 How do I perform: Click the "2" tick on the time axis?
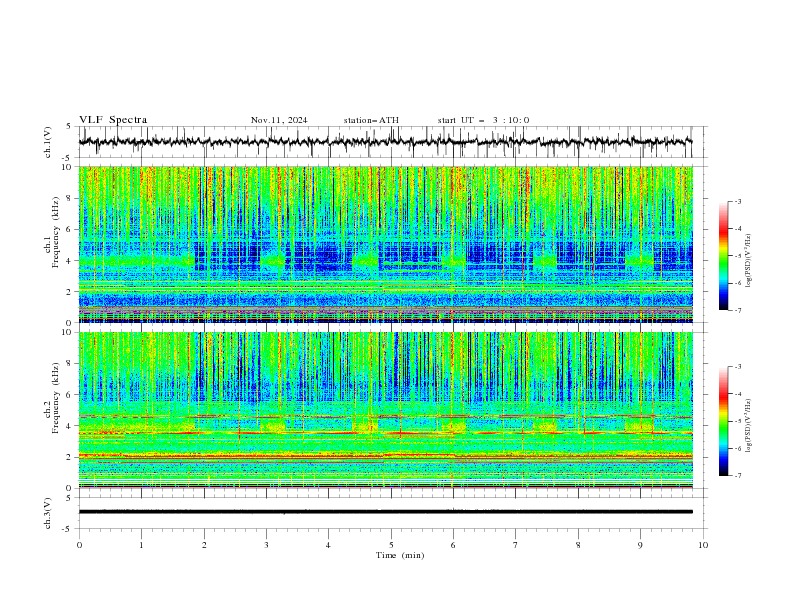(204, 545)
